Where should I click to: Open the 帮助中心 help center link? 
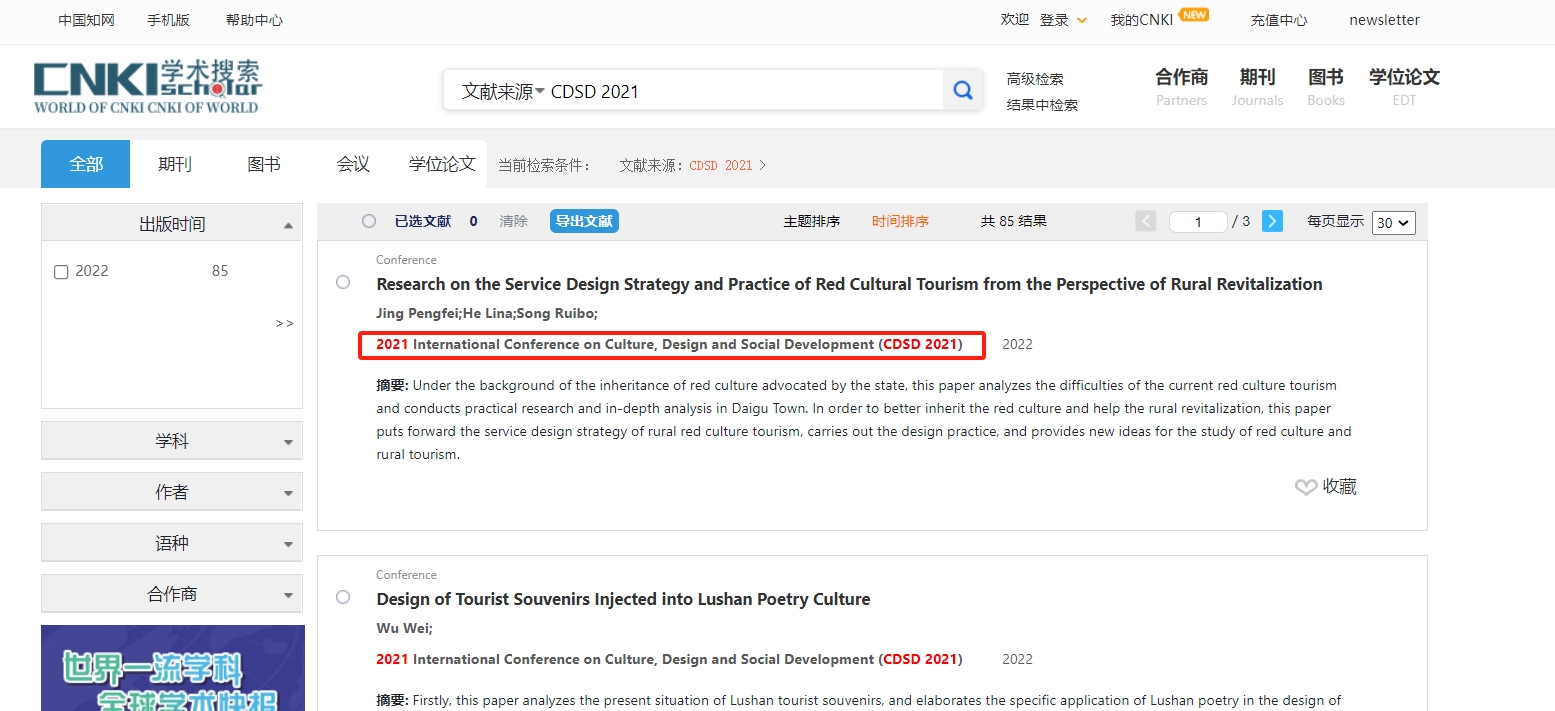point(254,20)
